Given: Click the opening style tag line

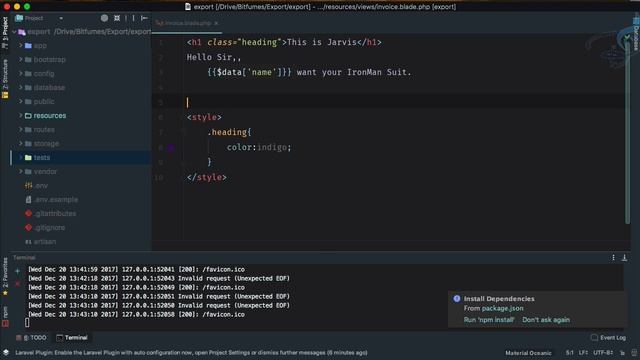Looking at the screenshot, I should click(x=204, y=118).
